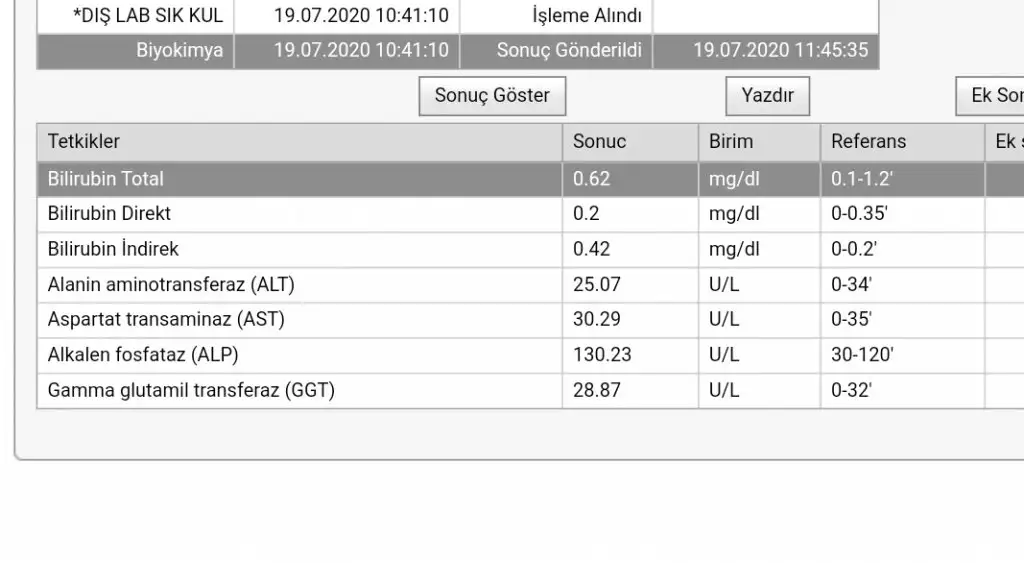Viewport: 1024px width, 563px height.
Task: Click the Sonuç Gönderildi status cell
Action: coord(556,51)
